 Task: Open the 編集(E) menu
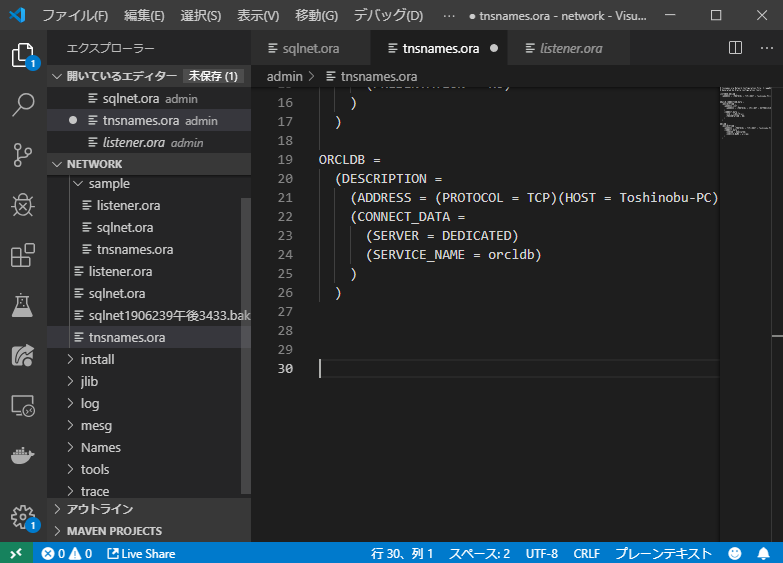[x=144, y=15]
